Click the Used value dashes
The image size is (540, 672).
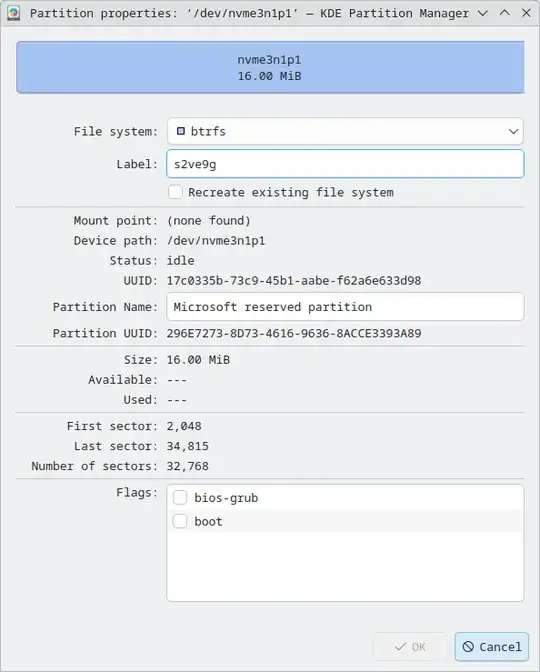pos(177,400)
